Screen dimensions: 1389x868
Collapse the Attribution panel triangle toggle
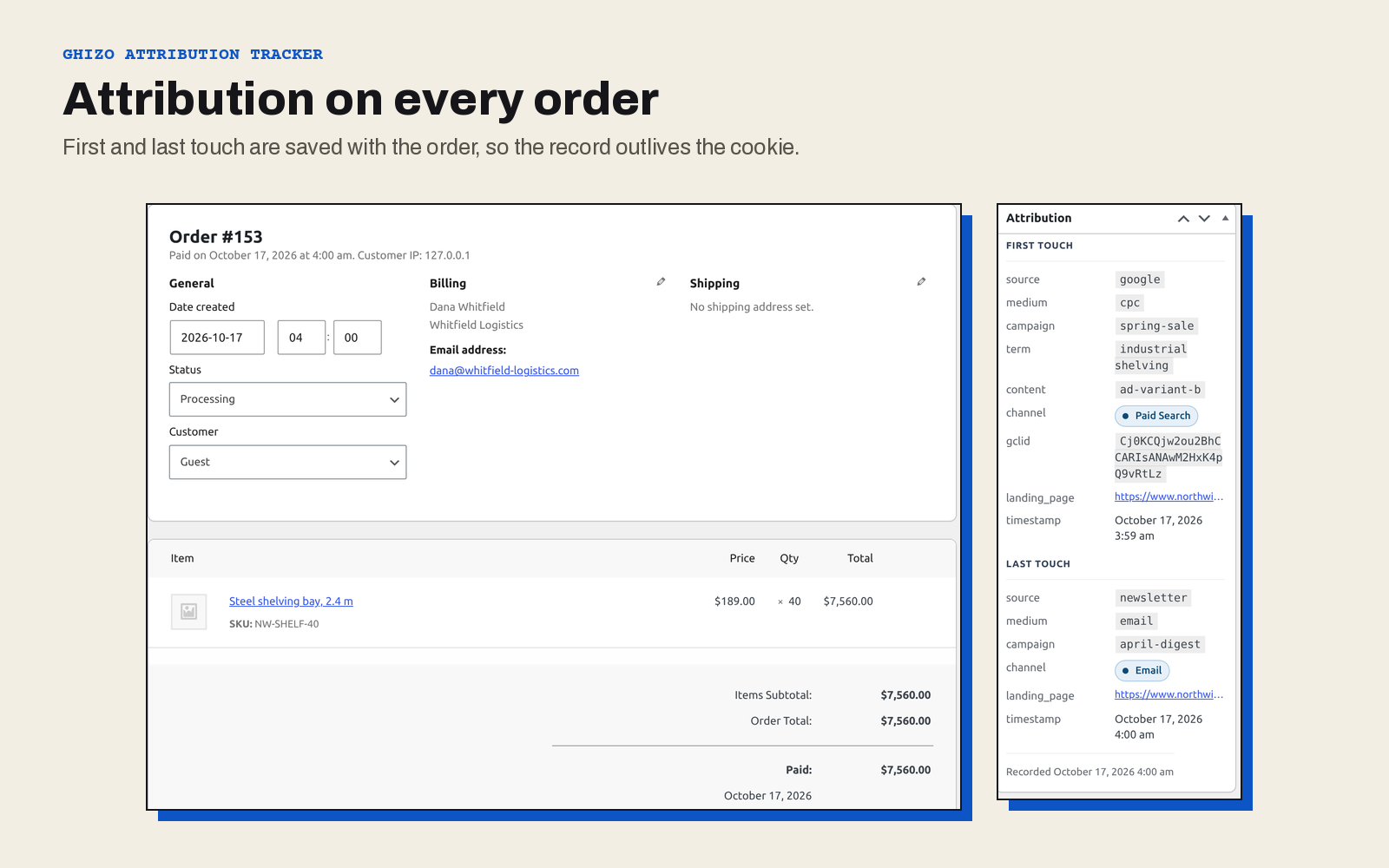1225,219
